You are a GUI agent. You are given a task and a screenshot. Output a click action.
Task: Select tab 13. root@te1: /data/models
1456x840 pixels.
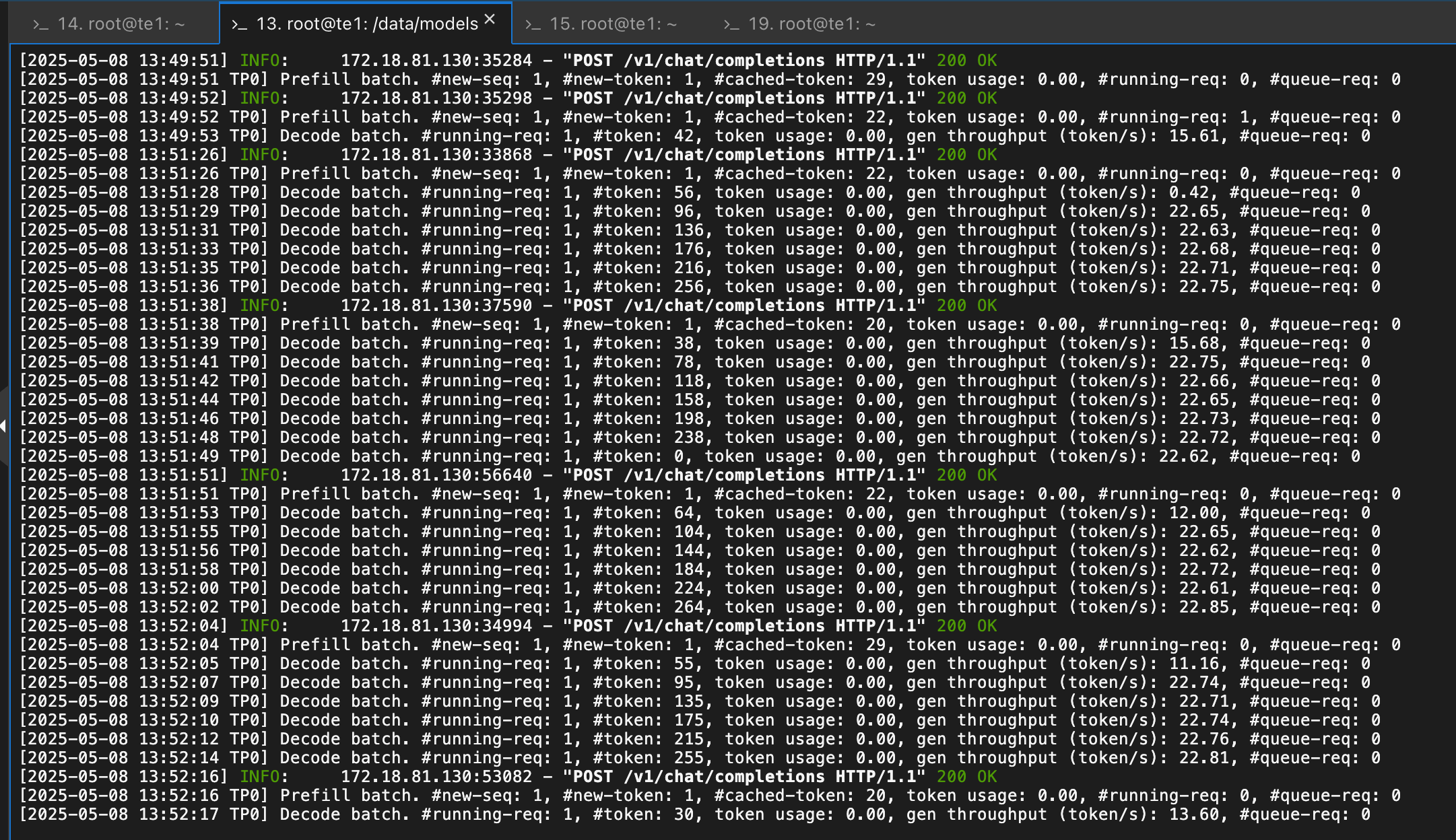(x=367, y=24)
